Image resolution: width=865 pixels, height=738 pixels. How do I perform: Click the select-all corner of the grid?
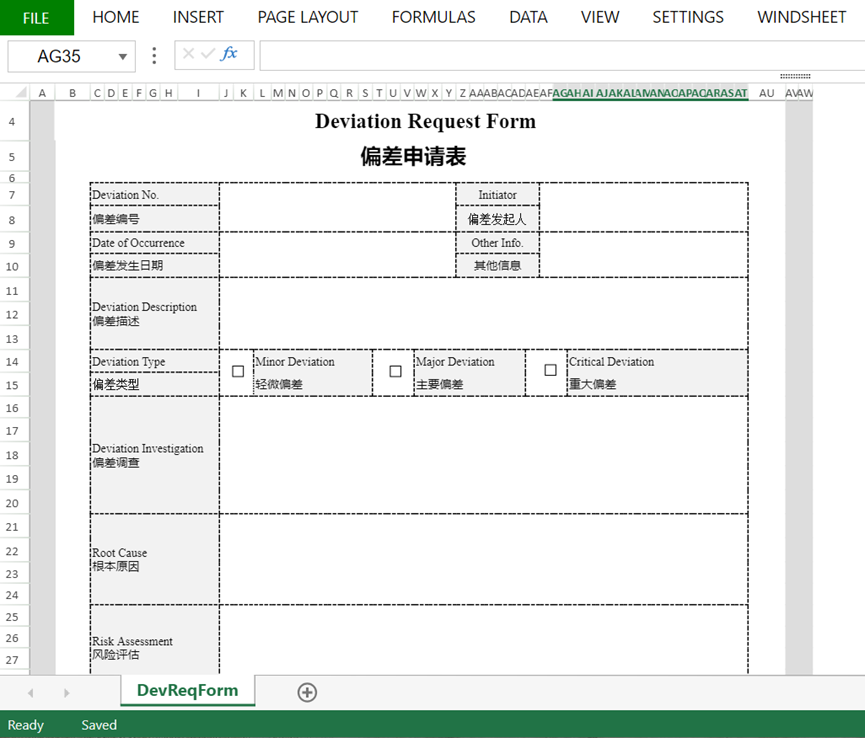pyautogui.click(x=14, y=93)
